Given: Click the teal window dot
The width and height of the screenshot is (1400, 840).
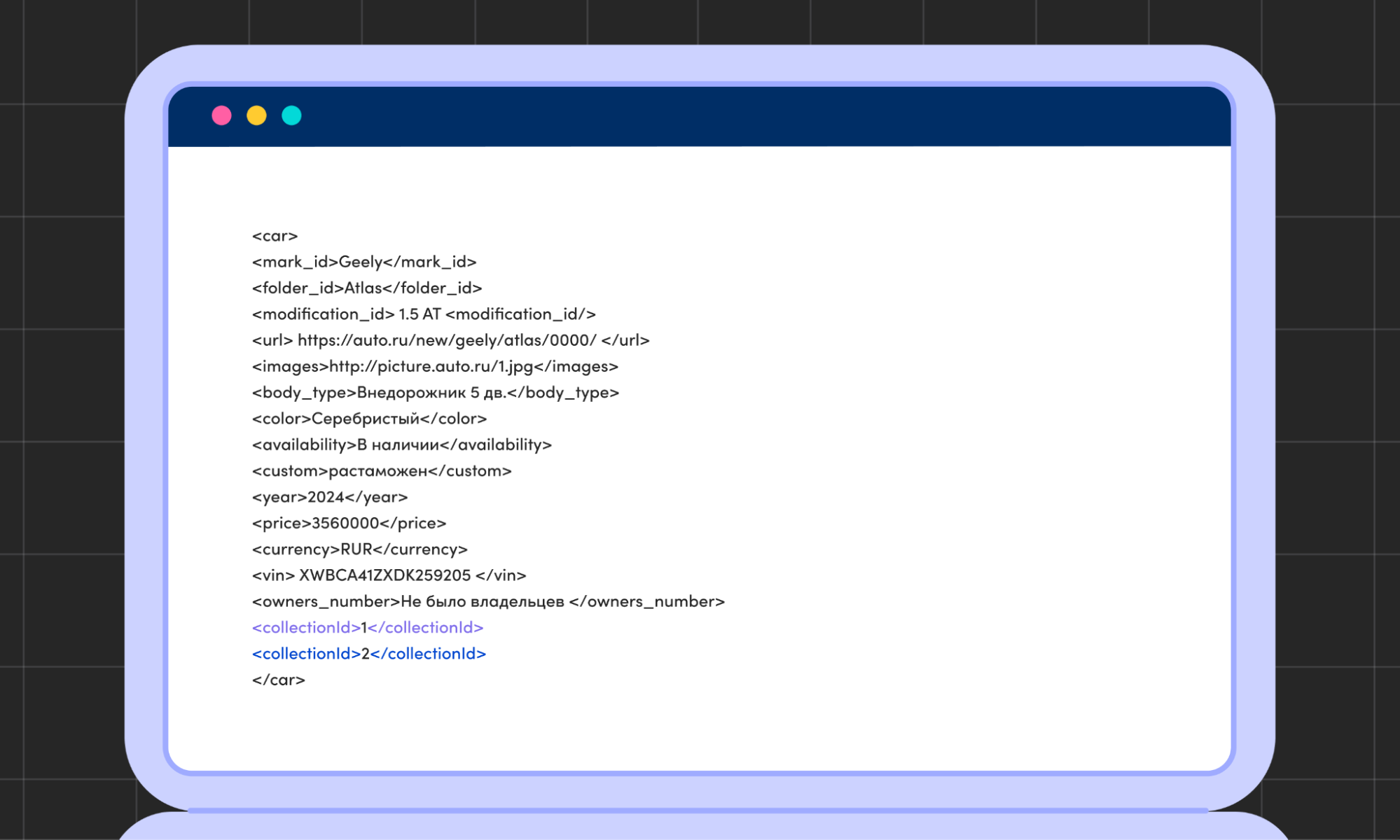Looking at the screenshot, I should click(291, 115).
